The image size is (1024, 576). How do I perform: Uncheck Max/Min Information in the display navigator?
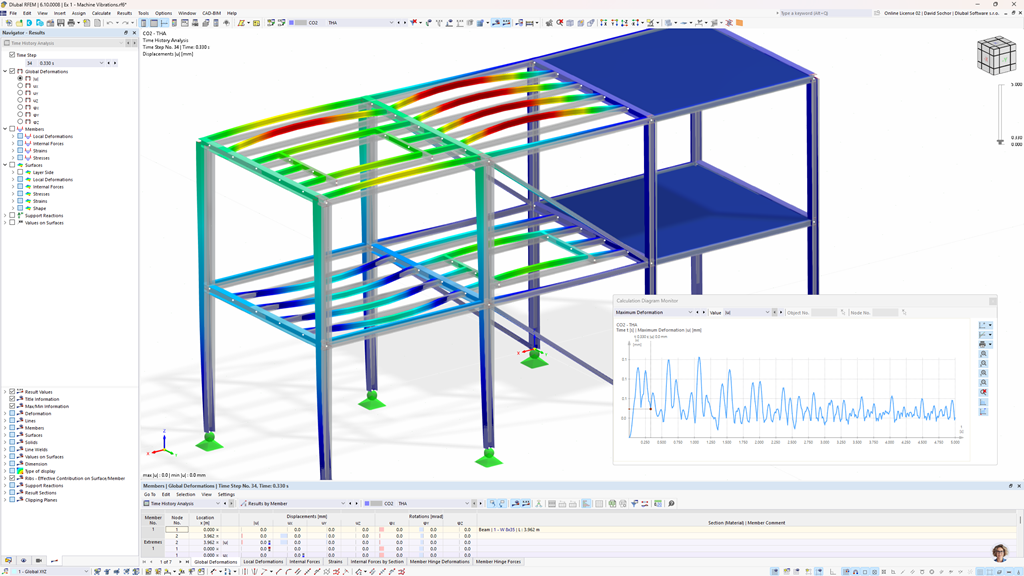click(x=12, y=406)
